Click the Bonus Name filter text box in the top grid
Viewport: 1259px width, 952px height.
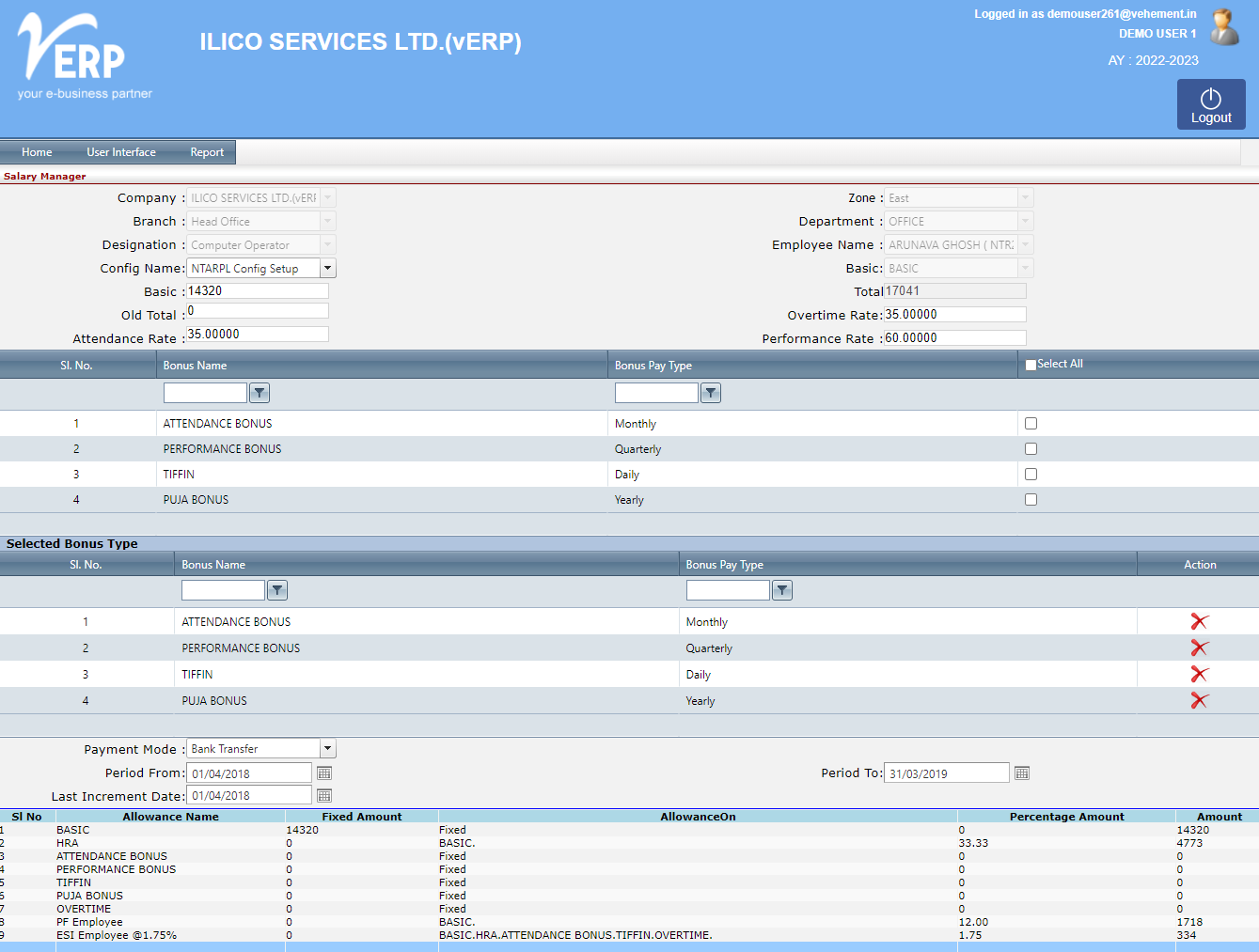click(205, 393)
